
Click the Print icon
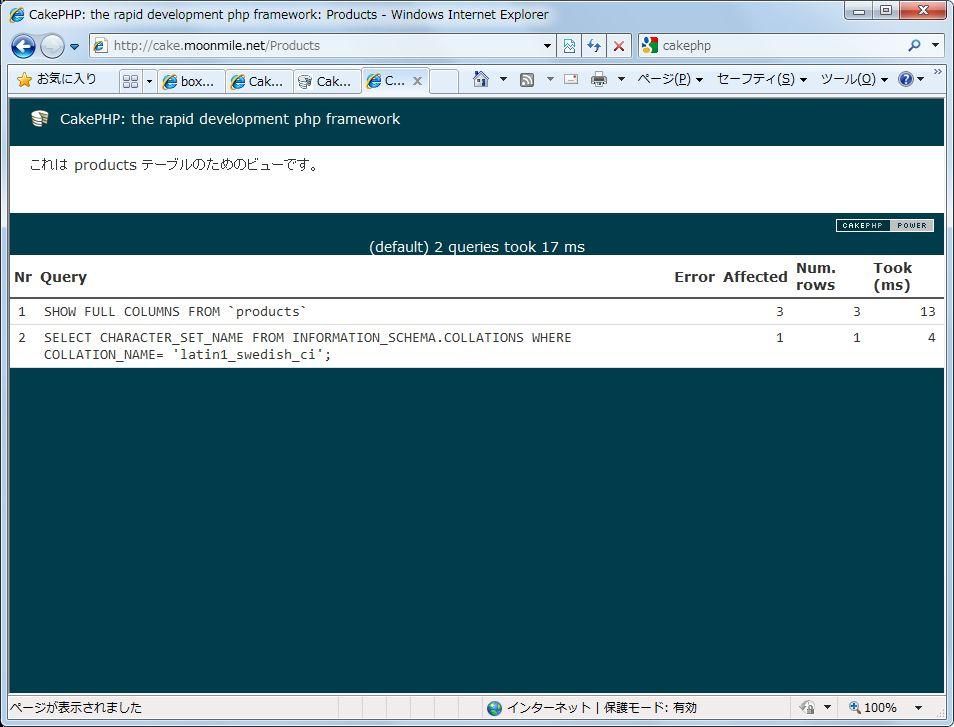tap(598, 80)
